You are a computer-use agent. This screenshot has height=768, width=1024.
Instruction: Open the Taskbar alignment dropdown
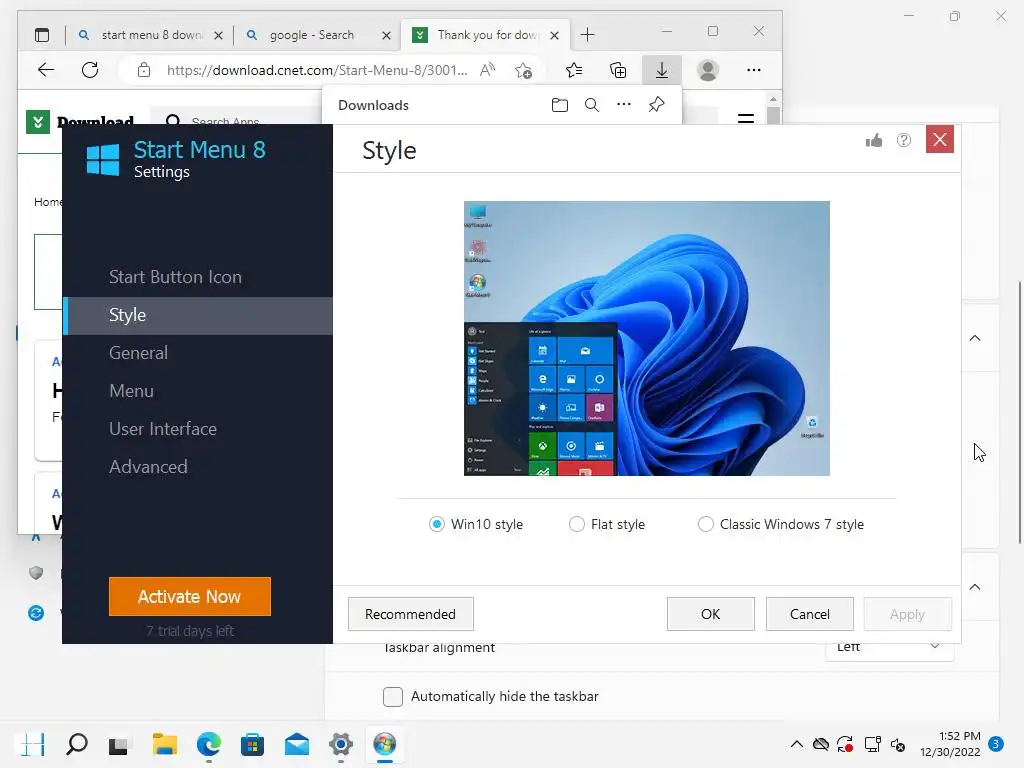(x=889, y=648)
